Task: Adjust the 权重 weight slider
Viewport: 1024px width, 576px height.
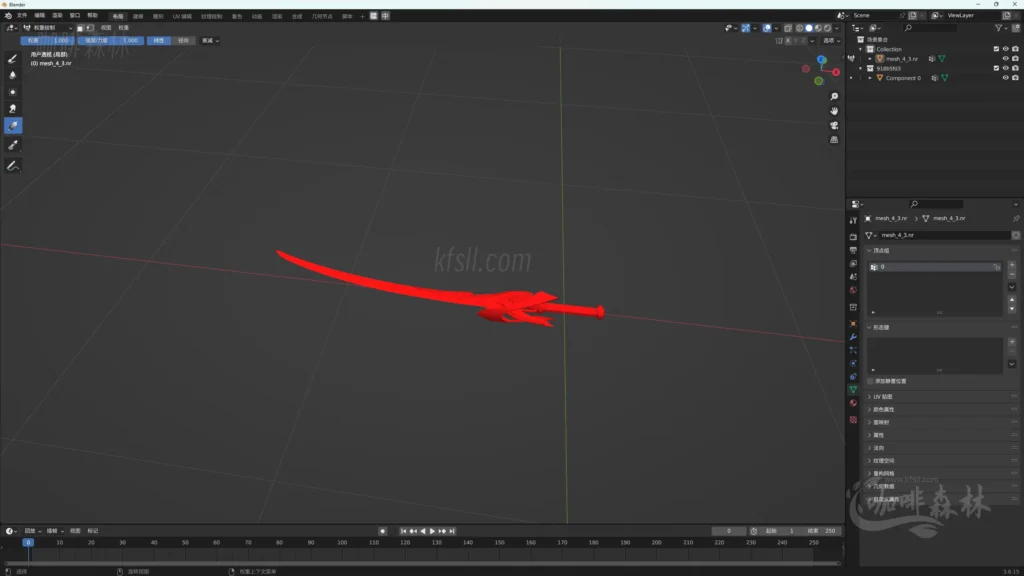Action: coord(46,41)
